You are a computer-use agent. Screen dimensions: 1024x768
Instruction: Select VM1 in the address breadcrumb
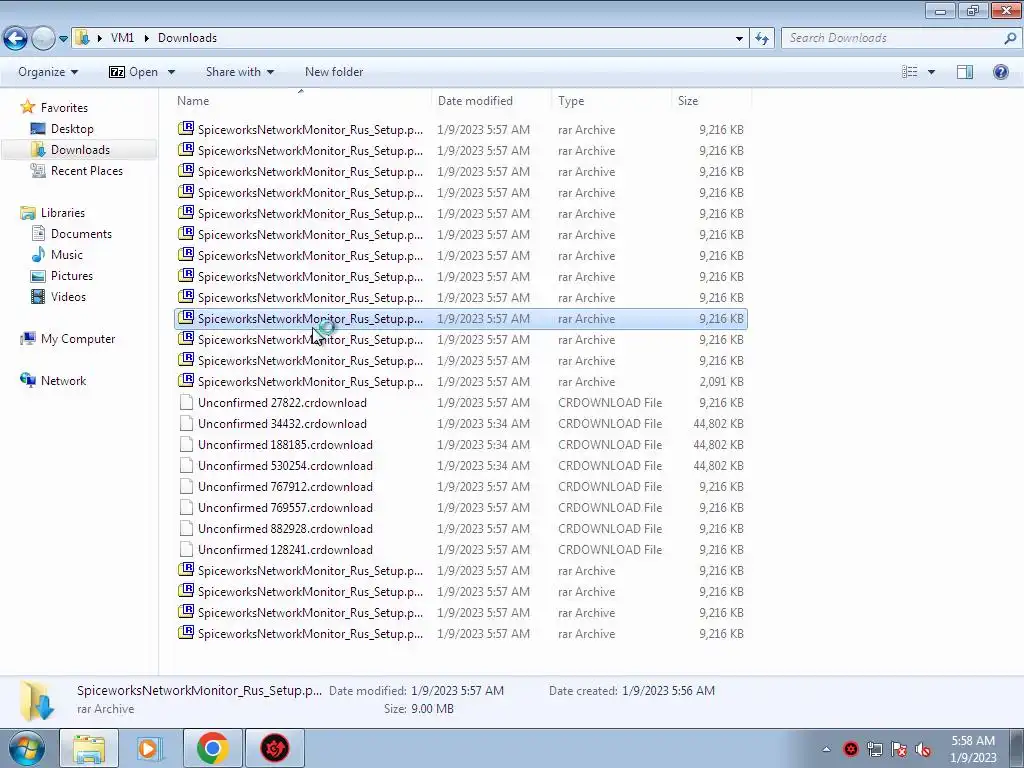[122, 38]
